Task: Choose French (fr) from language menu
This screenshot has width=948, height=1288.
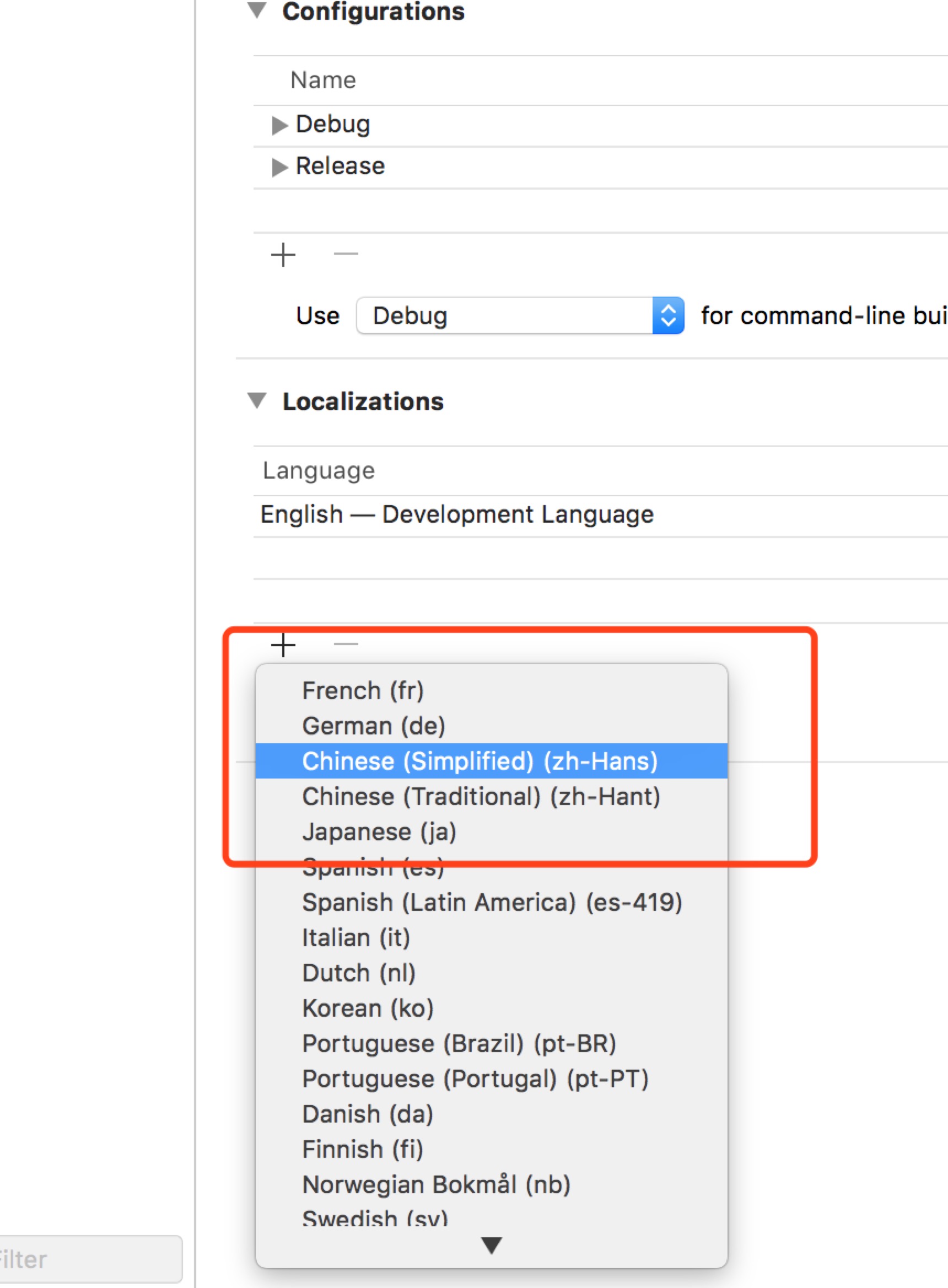Action: coord(363,690)
